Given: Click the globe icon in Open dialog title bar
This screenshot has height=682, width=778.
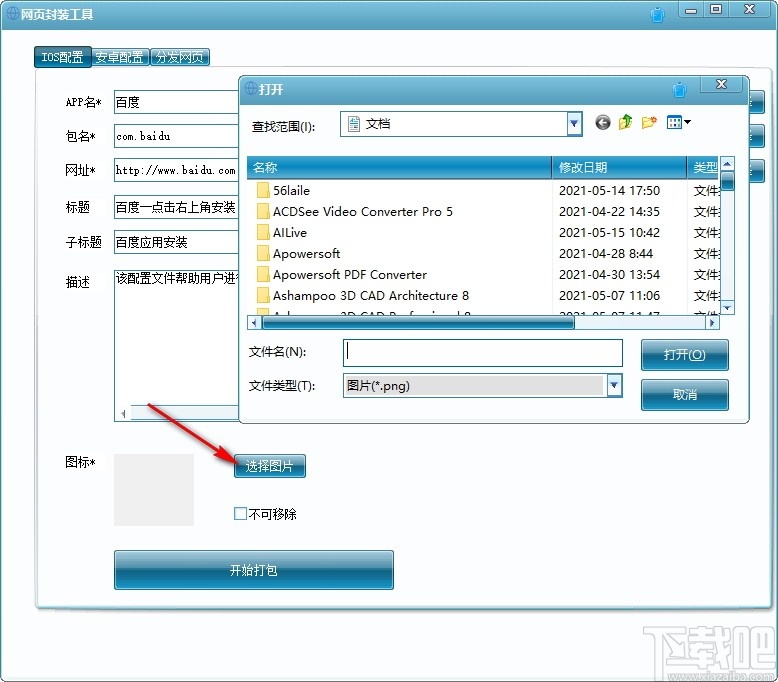Looking at the screenshot, I should click(251, 88).
